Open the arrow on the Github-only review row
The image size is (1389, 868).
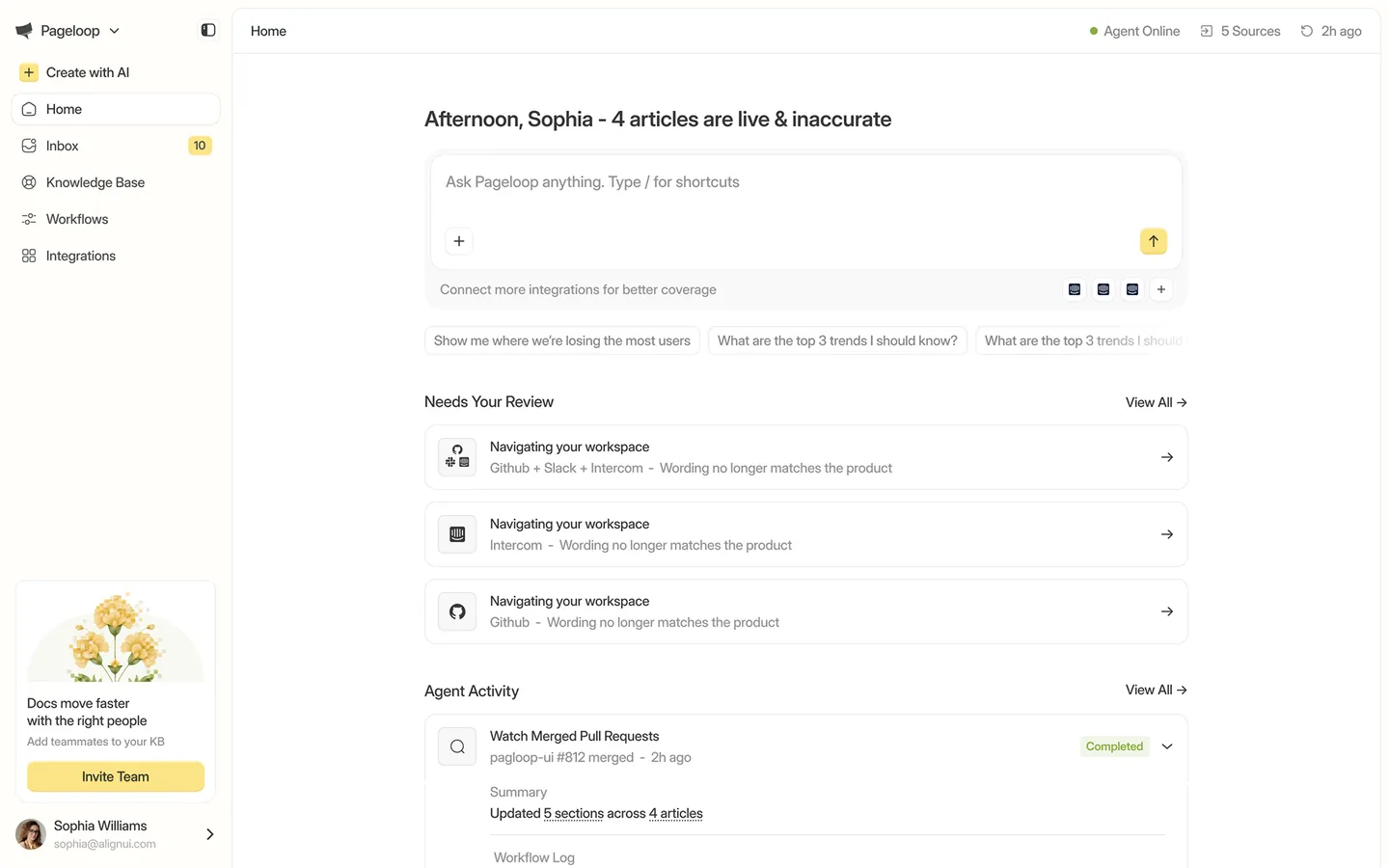(x=1167, y=611)
